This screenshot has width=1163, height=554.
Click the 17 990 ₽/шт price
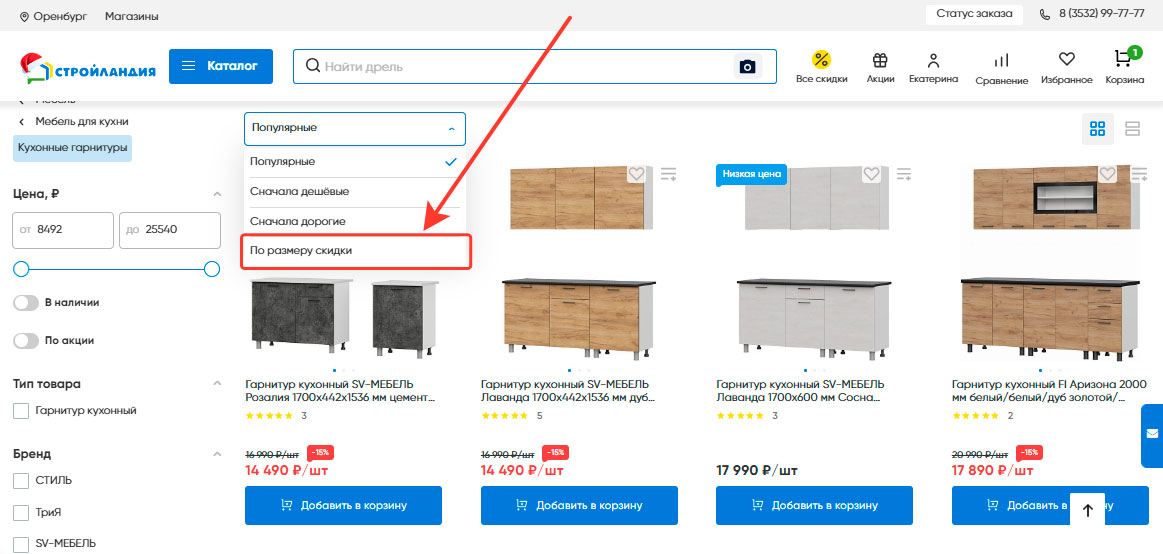[757, 470]
